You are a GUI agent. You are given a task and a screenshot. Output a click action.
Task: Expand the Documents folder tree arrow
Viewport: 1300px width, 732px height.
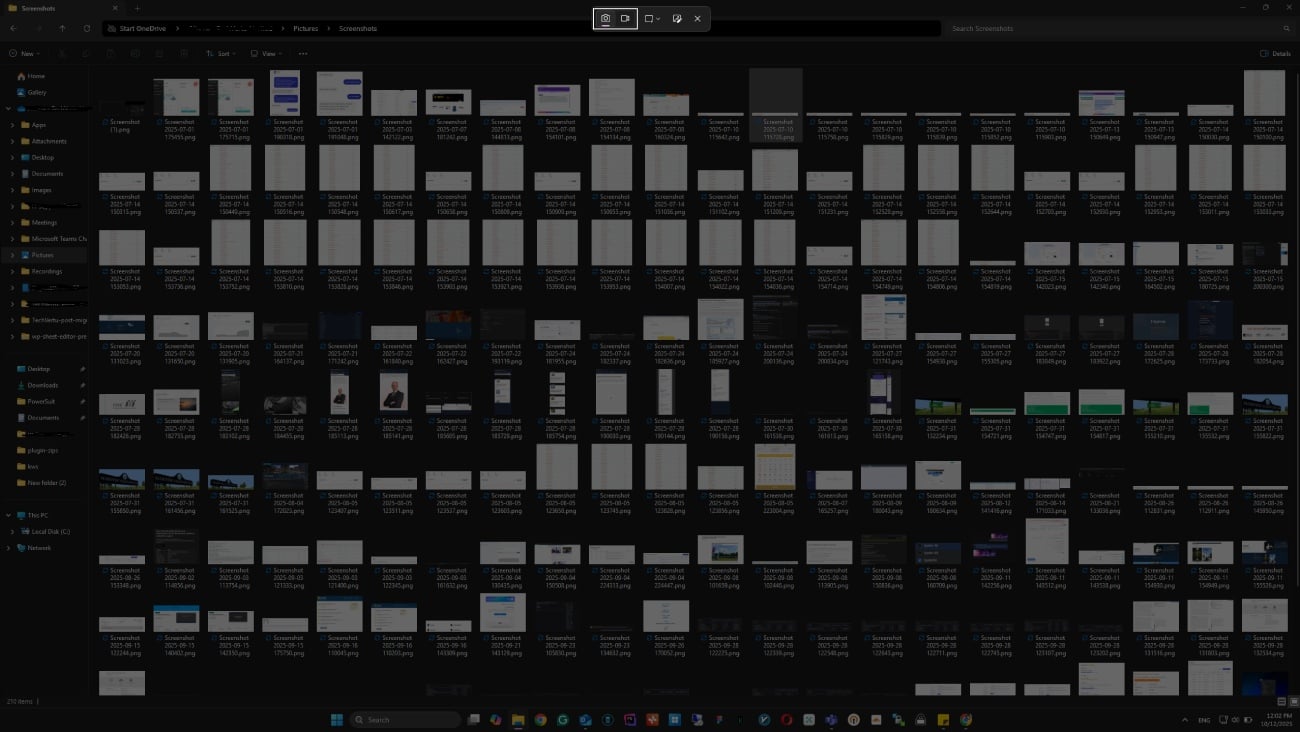12,174
